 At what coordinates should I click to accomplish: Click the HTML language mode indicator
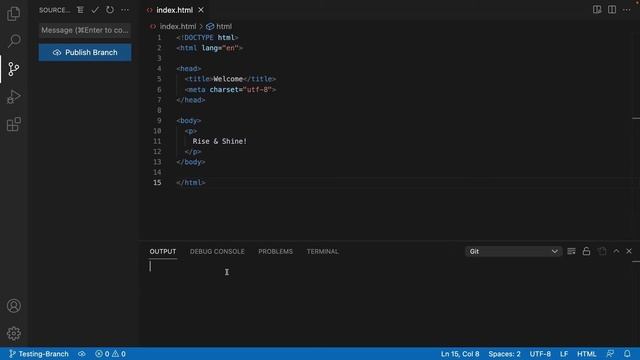coord(587,354)
